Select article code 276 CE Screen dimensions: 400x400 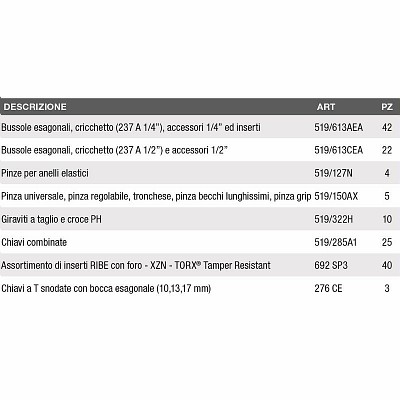(x=328, y=288)
